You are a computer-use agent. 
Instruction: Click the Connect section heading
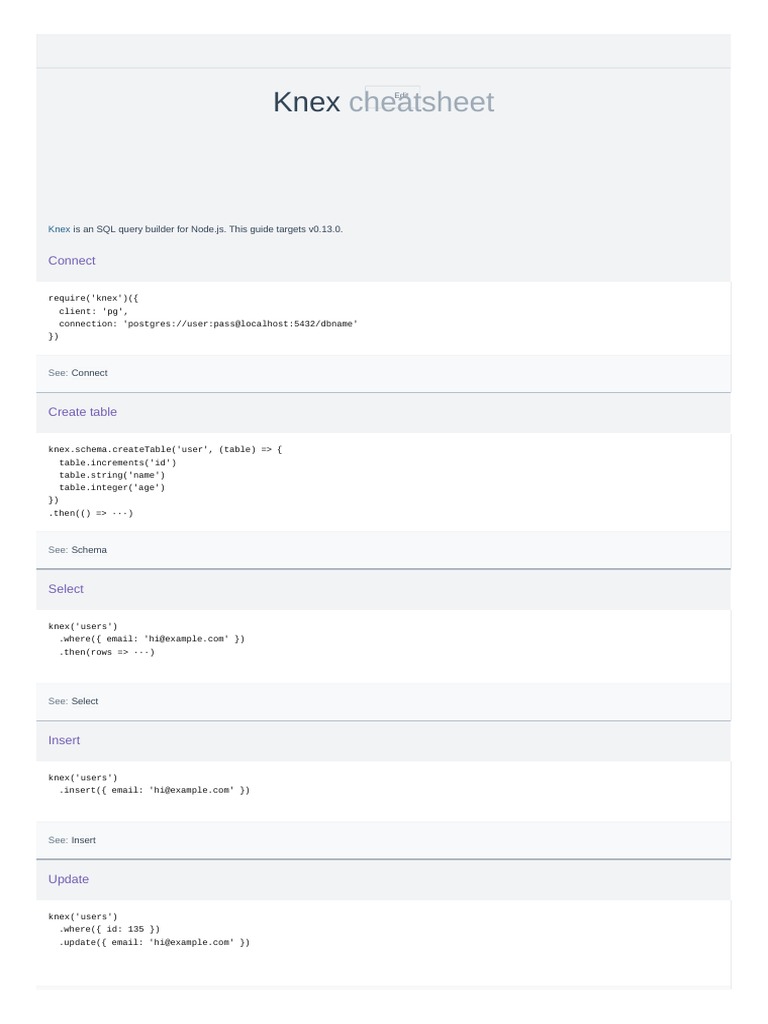(x=71, y=260)
